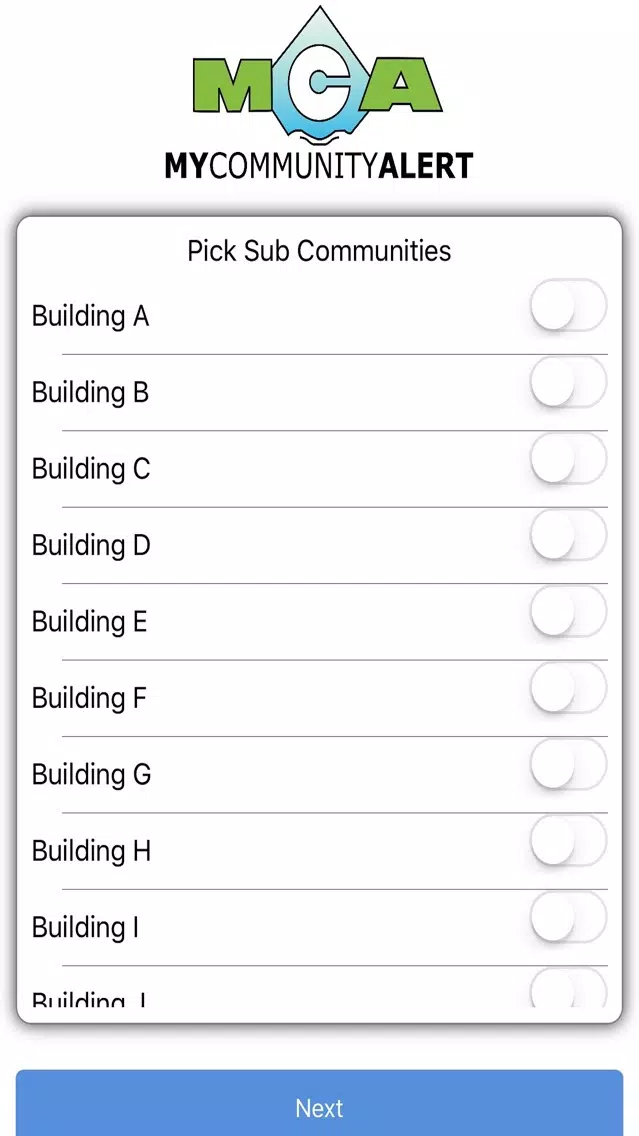This screenshot has height=1136, width=639.
Task: Tap the Building G list label
Action: [91, 774]
